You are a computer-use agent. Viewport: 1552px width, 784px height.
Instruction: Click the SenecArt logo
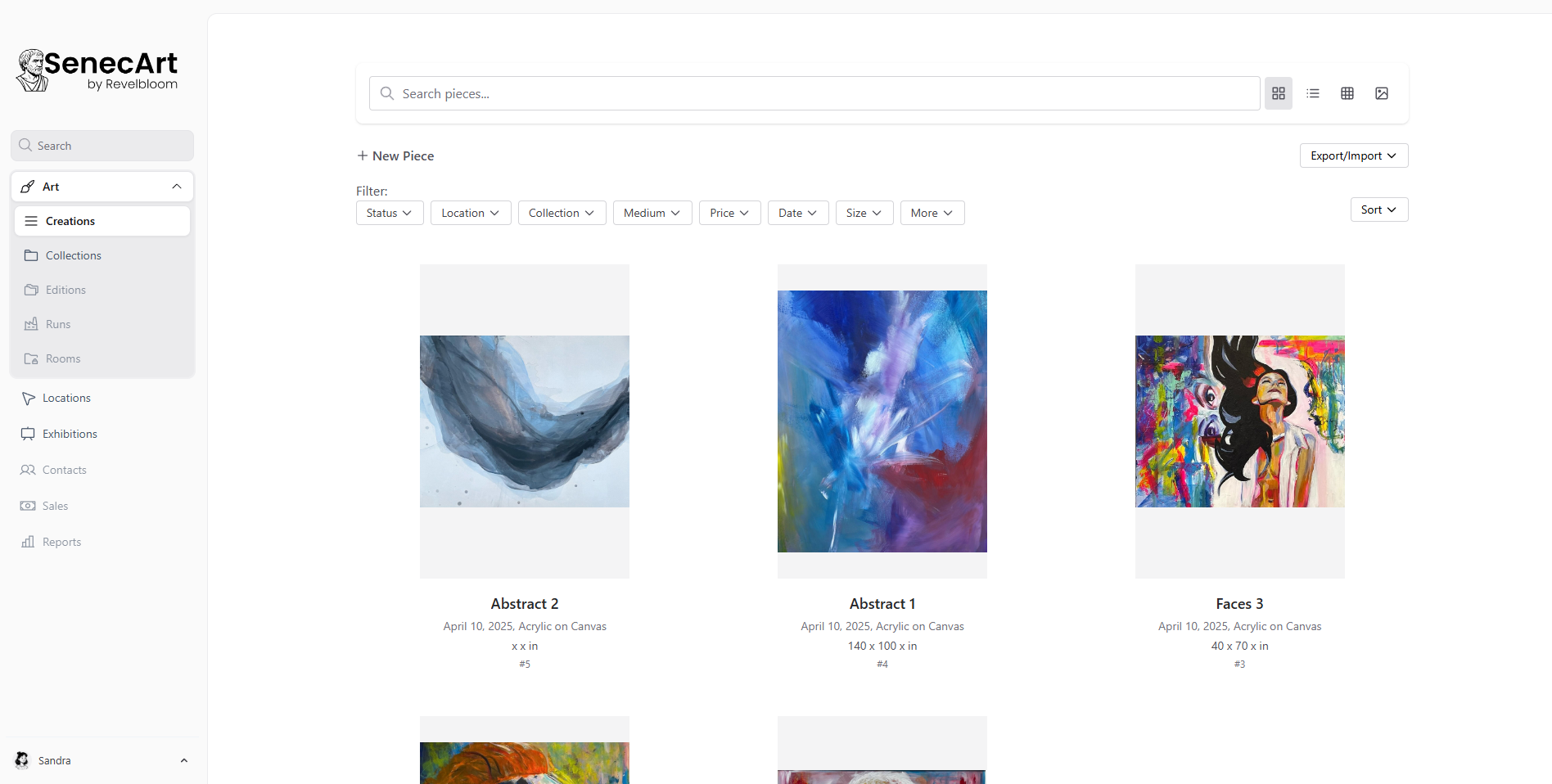tap(97, 70)
